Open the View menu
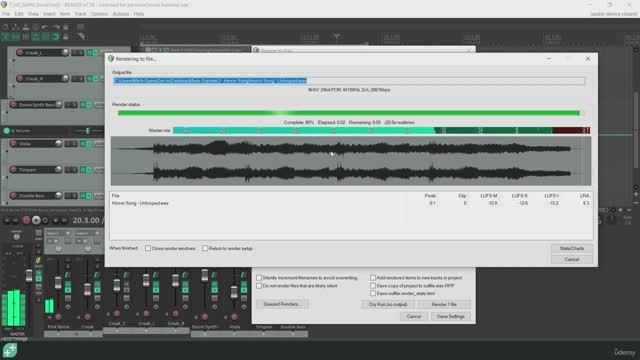This screenshot has width=640, height=360. (33, 14)
